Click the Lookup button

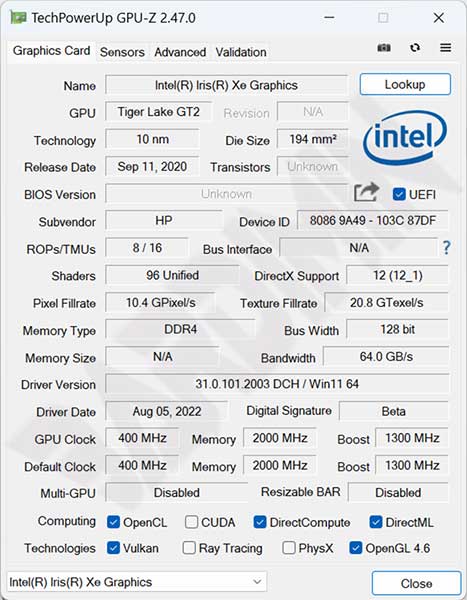click(405, 84)
